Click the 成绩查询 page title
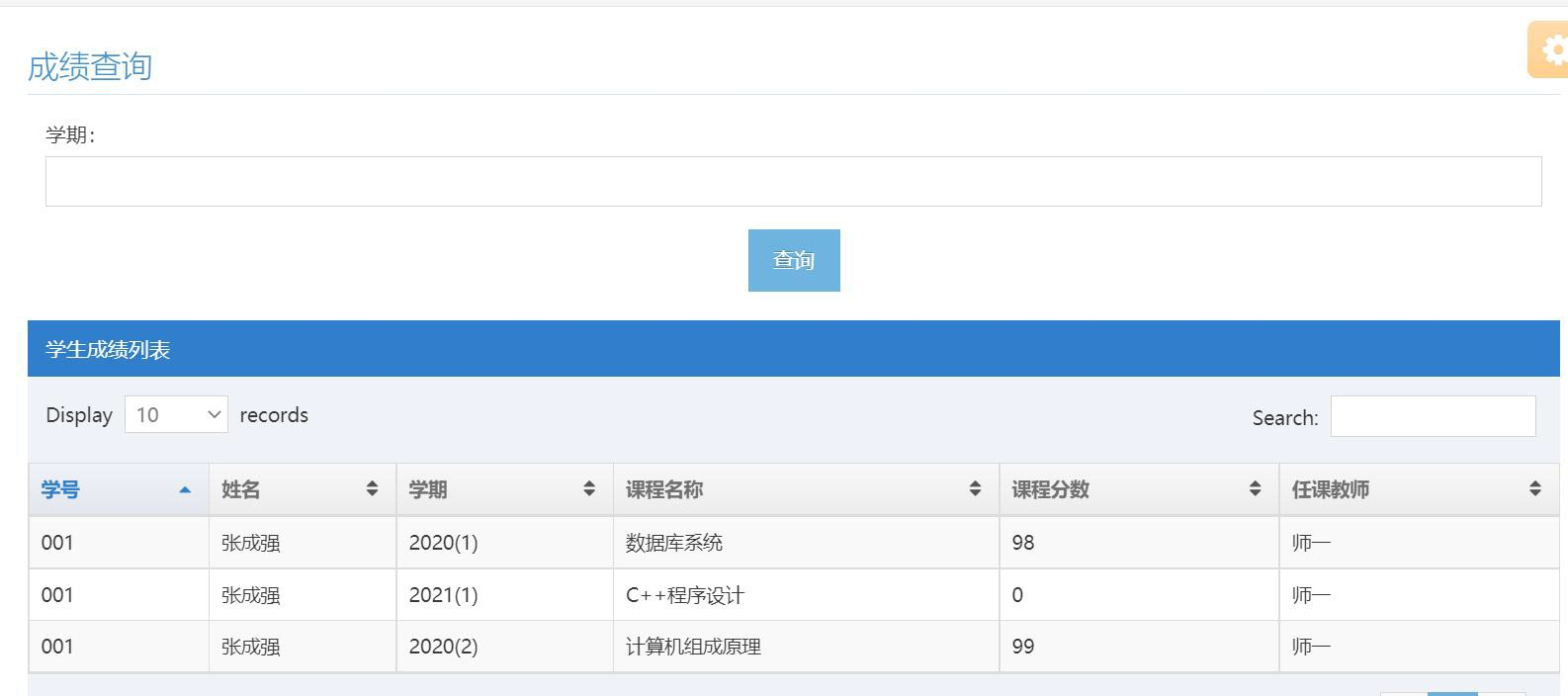The height and width of the screenshot is (696, 1568). click(90, 66)
